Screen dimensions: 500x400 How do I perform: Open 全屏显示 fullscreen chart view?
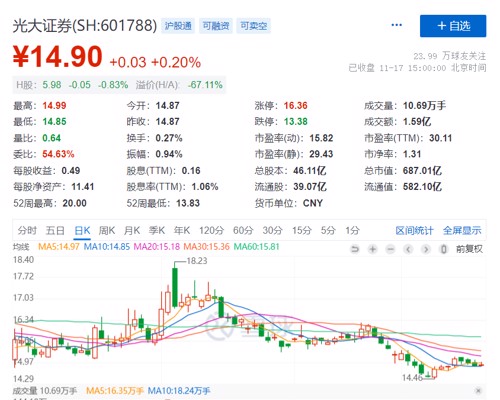point(462,230)
